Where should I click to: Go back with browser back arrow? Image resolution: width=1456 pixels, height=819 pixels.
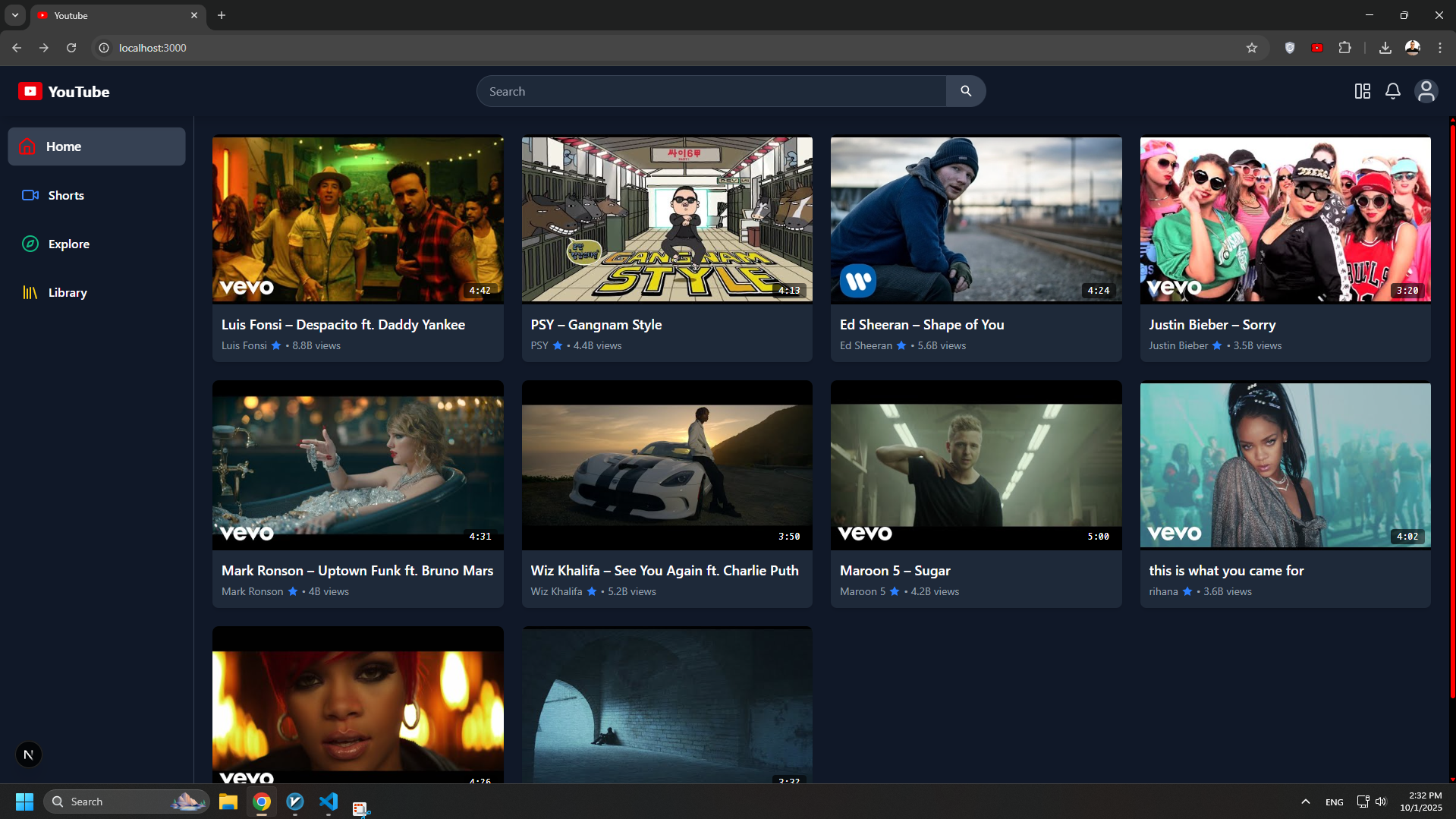pos(17,48)
